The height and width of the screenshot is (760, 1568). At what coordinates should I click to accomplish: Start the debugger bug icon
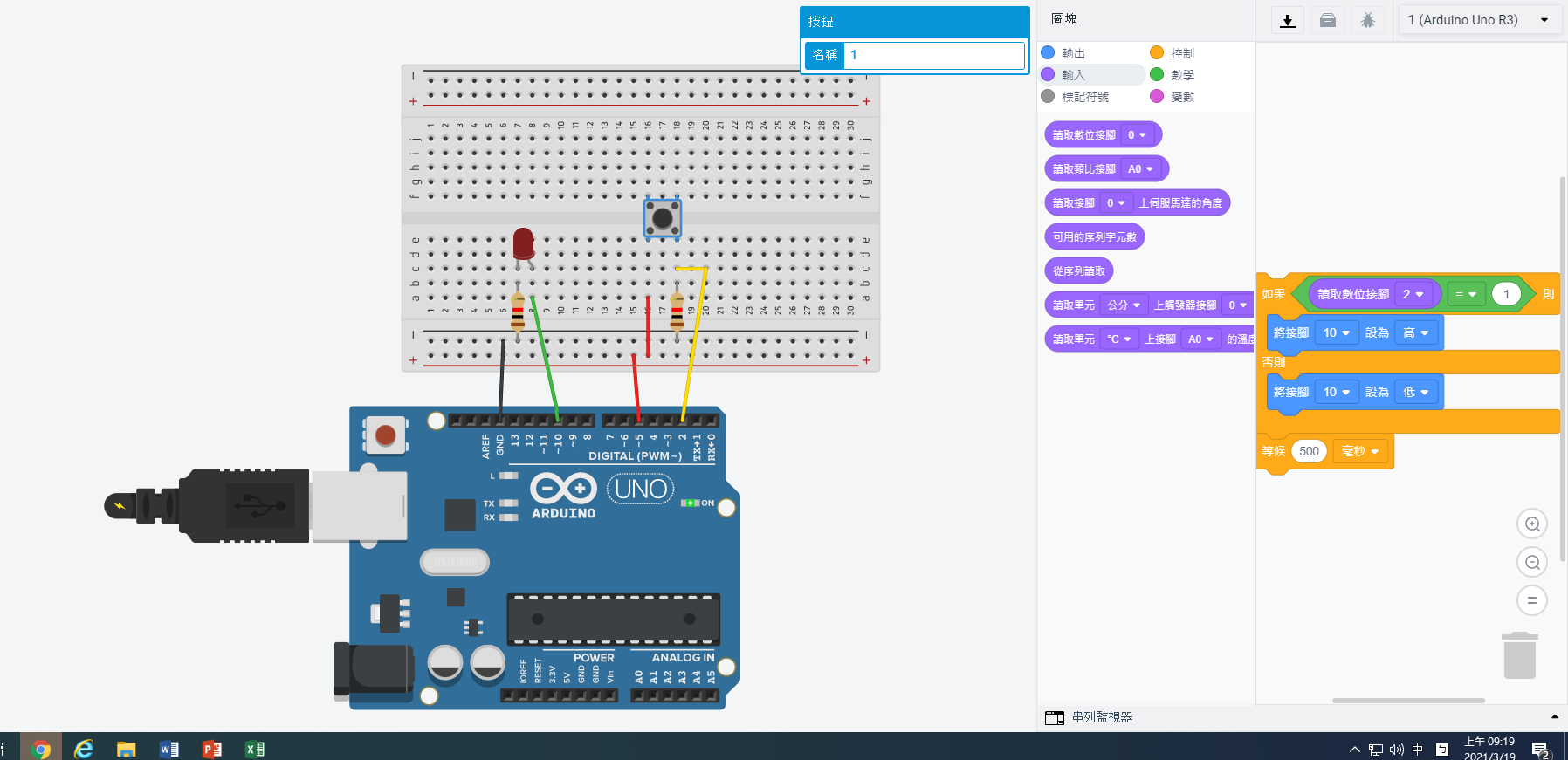1367,20
